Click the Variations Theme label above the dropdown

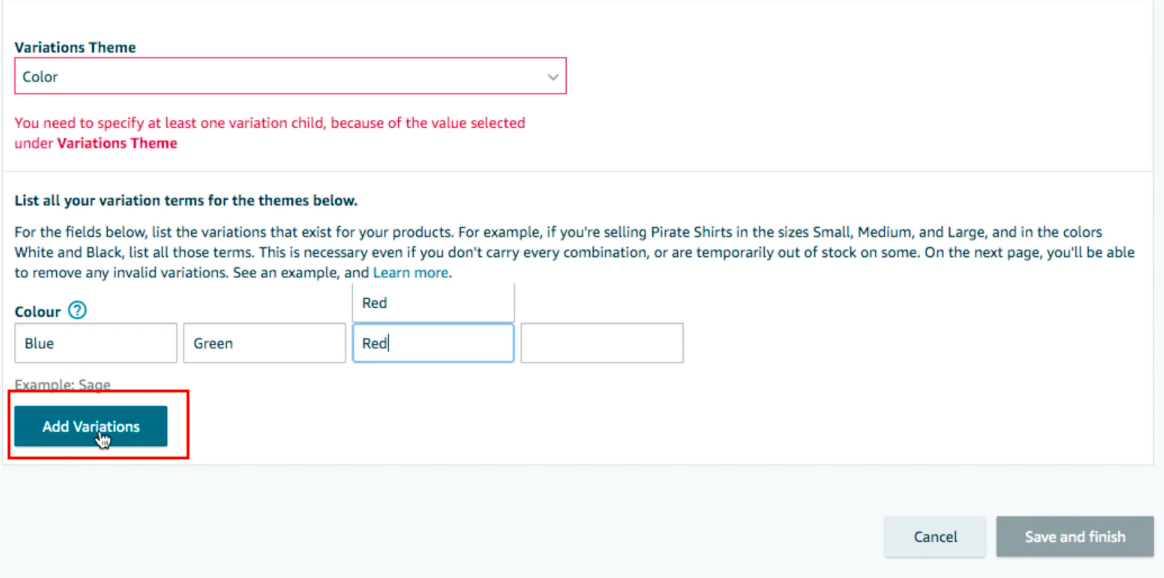tap(75, 47)
